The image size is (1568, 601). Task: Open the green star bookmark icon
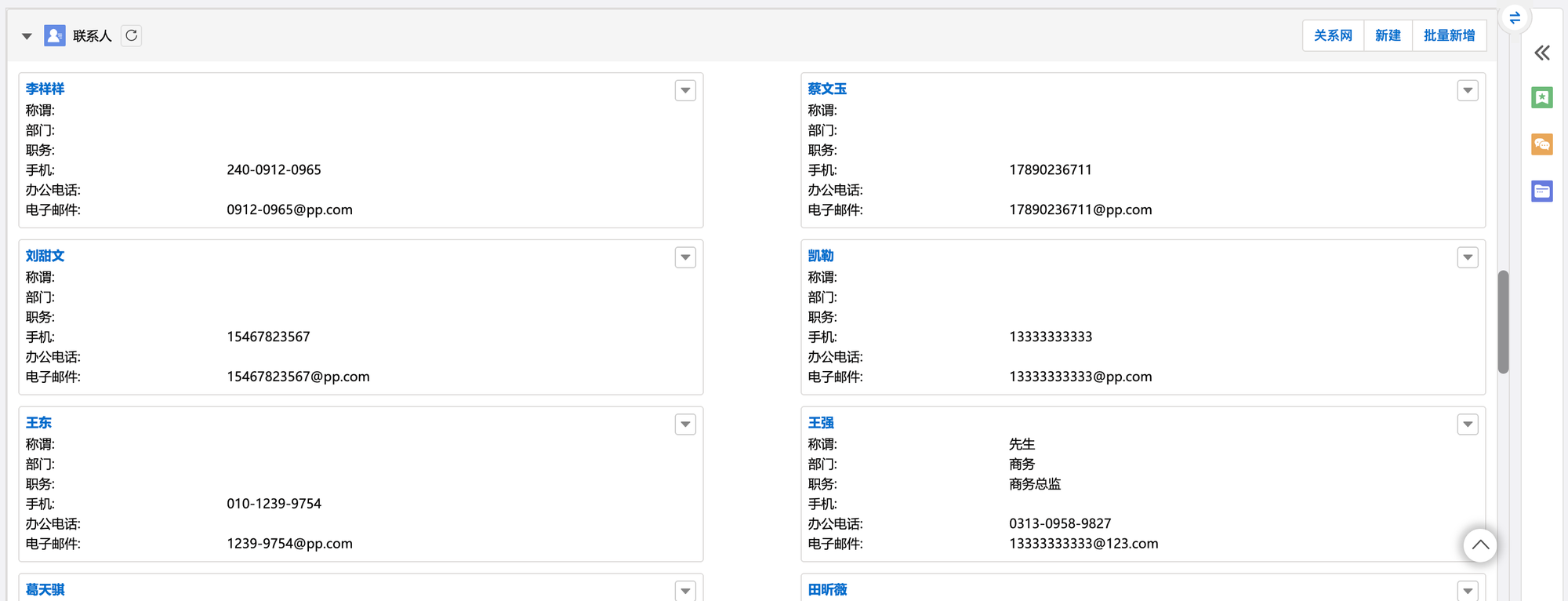point(1542,97)
